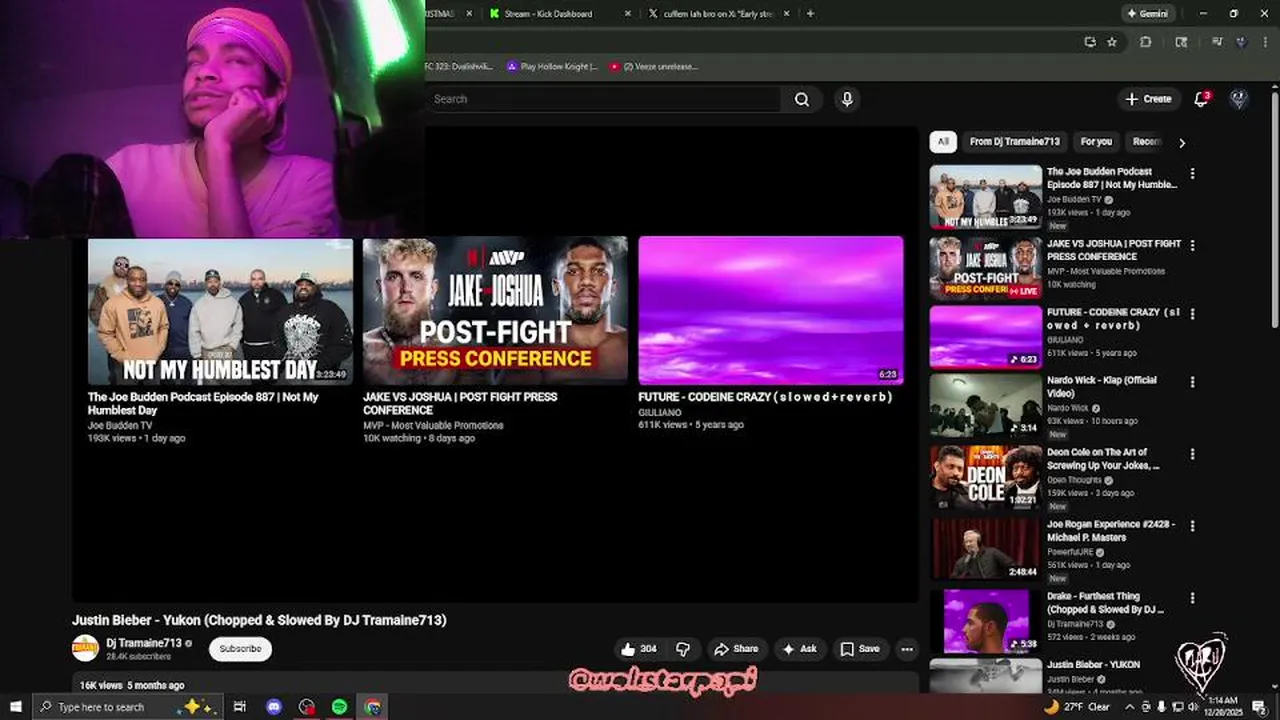The height and width of the screenshot is (720, 1280).
Task: Open options for Joe Budden Podcast sidebar video
Action: tap(1191, 174)
